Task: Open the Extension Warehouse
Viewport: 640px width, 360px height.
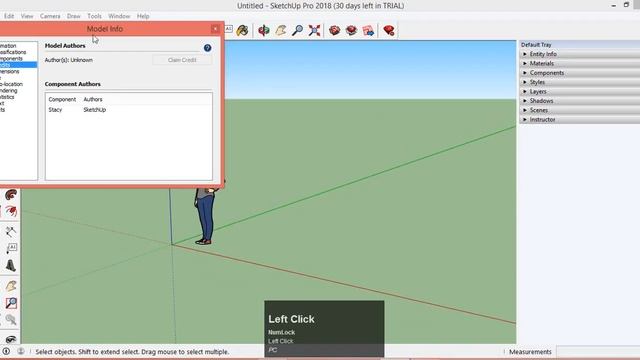Action: (351, 31)
